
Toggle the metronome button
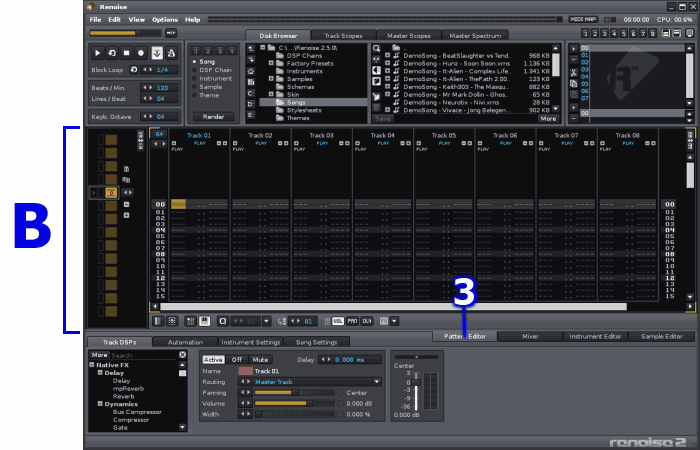pos(171,53)
